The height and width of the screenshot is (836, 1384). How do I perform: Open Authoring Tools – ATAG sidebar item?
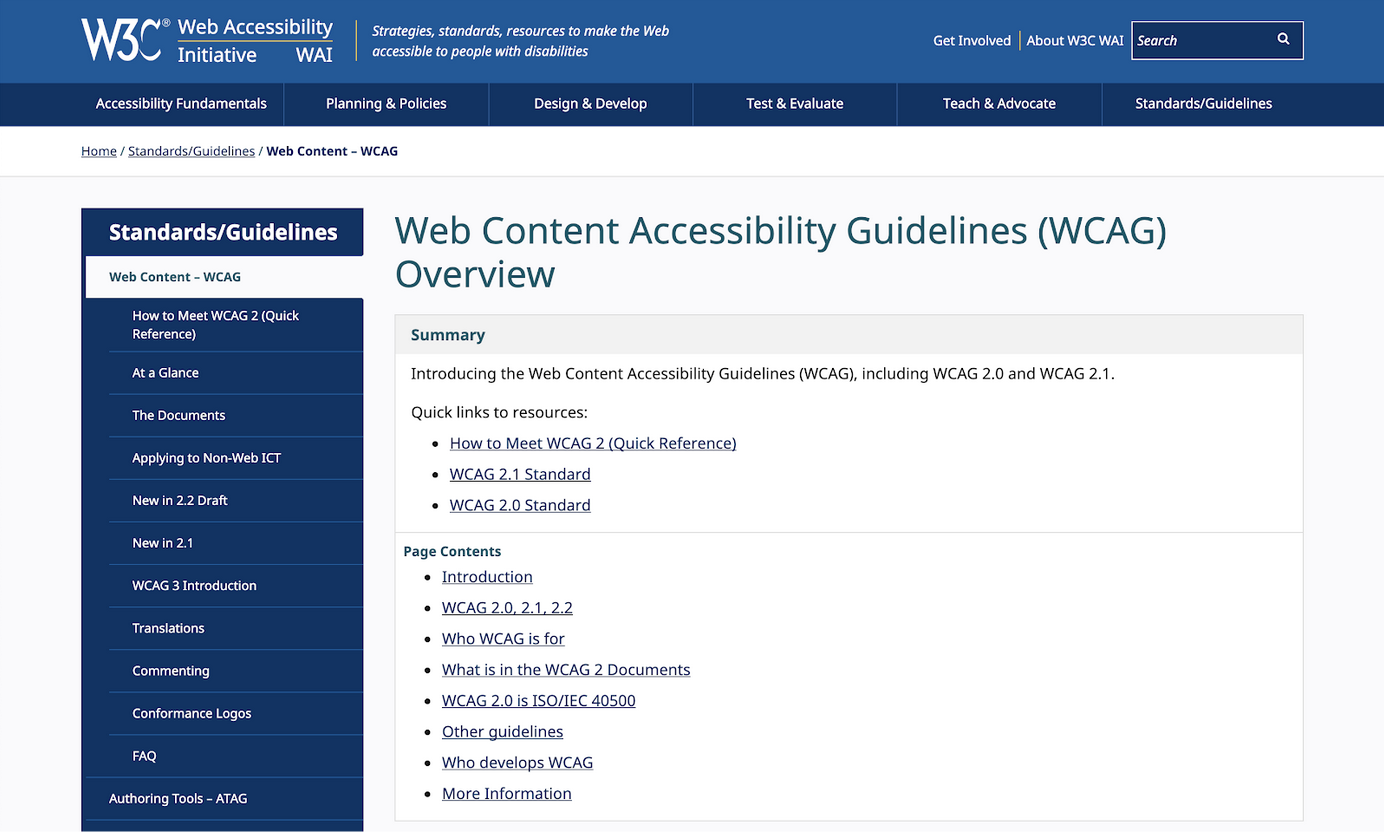click(224, 799)
